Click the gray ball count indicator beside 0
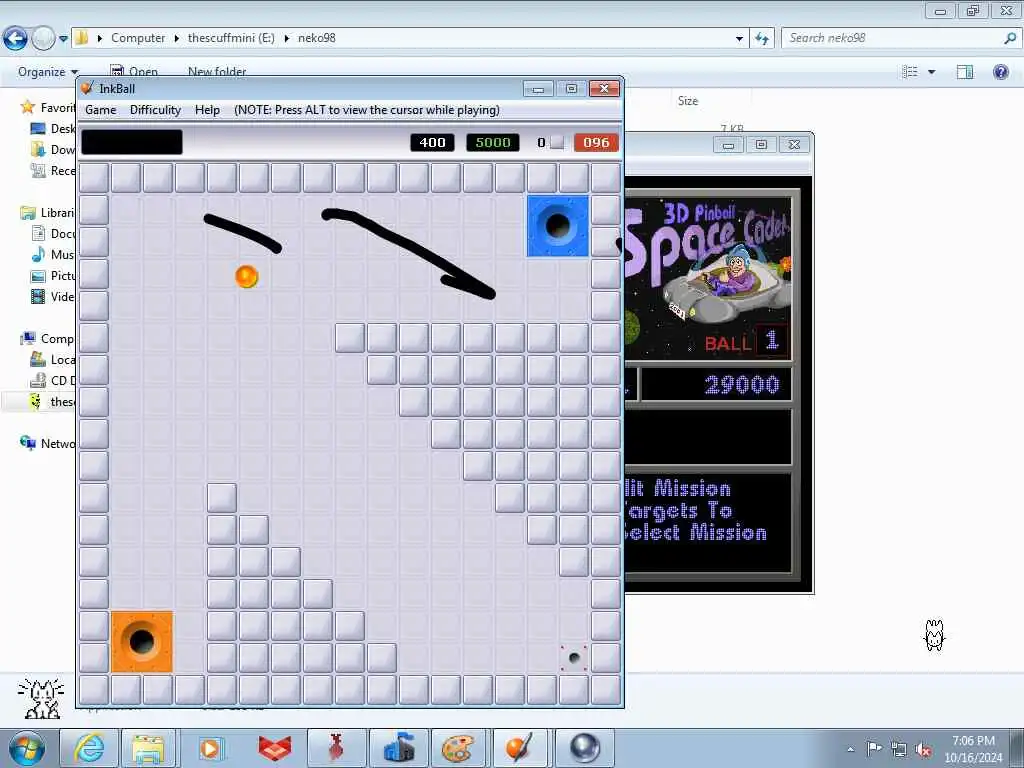The image size is (1024, 768). coord(556,142)
